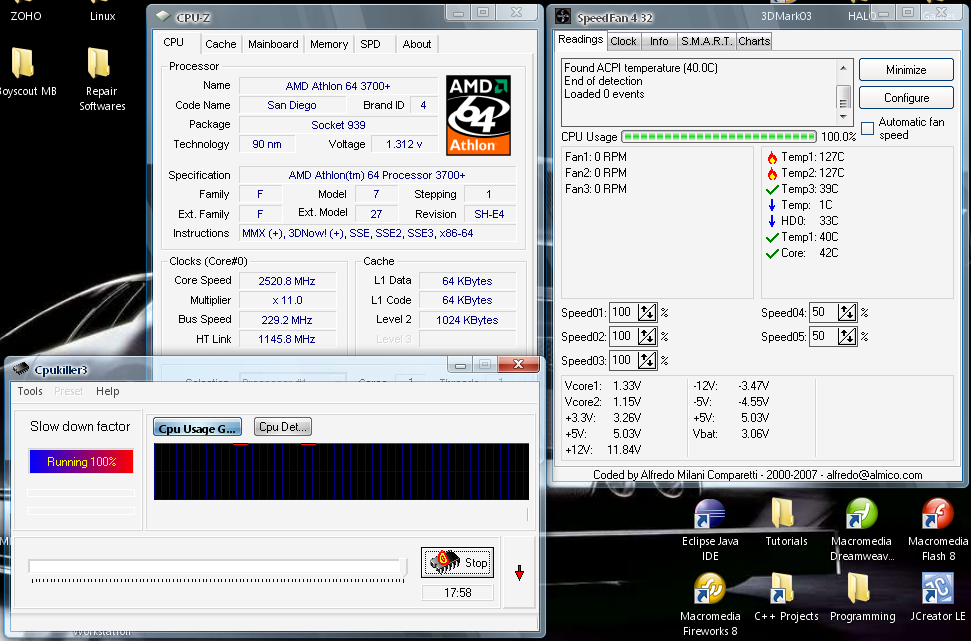Open the Eclipse Java IDE shortcut
The width and height of the screenshot is (971, 641).
coord(710,530)
